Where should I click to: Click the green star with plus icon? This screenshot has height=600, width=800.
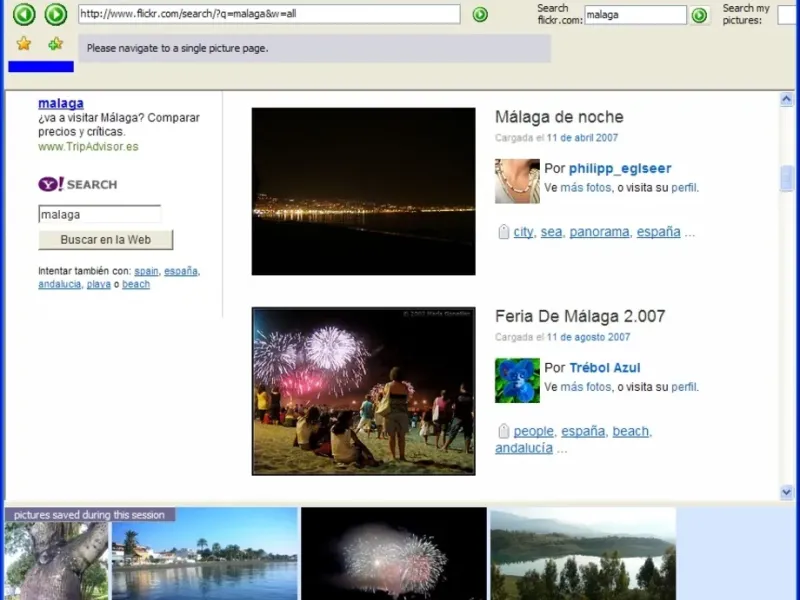click(55, 44)
